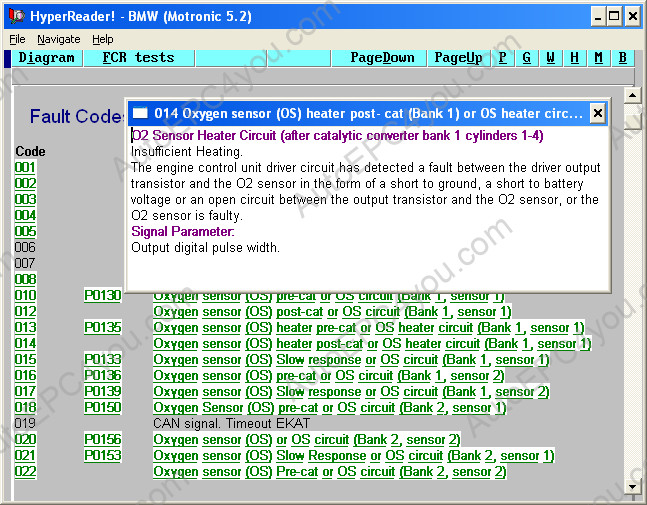
Task: Follow the P0150 code link
Action: click(x=102, y=408)
